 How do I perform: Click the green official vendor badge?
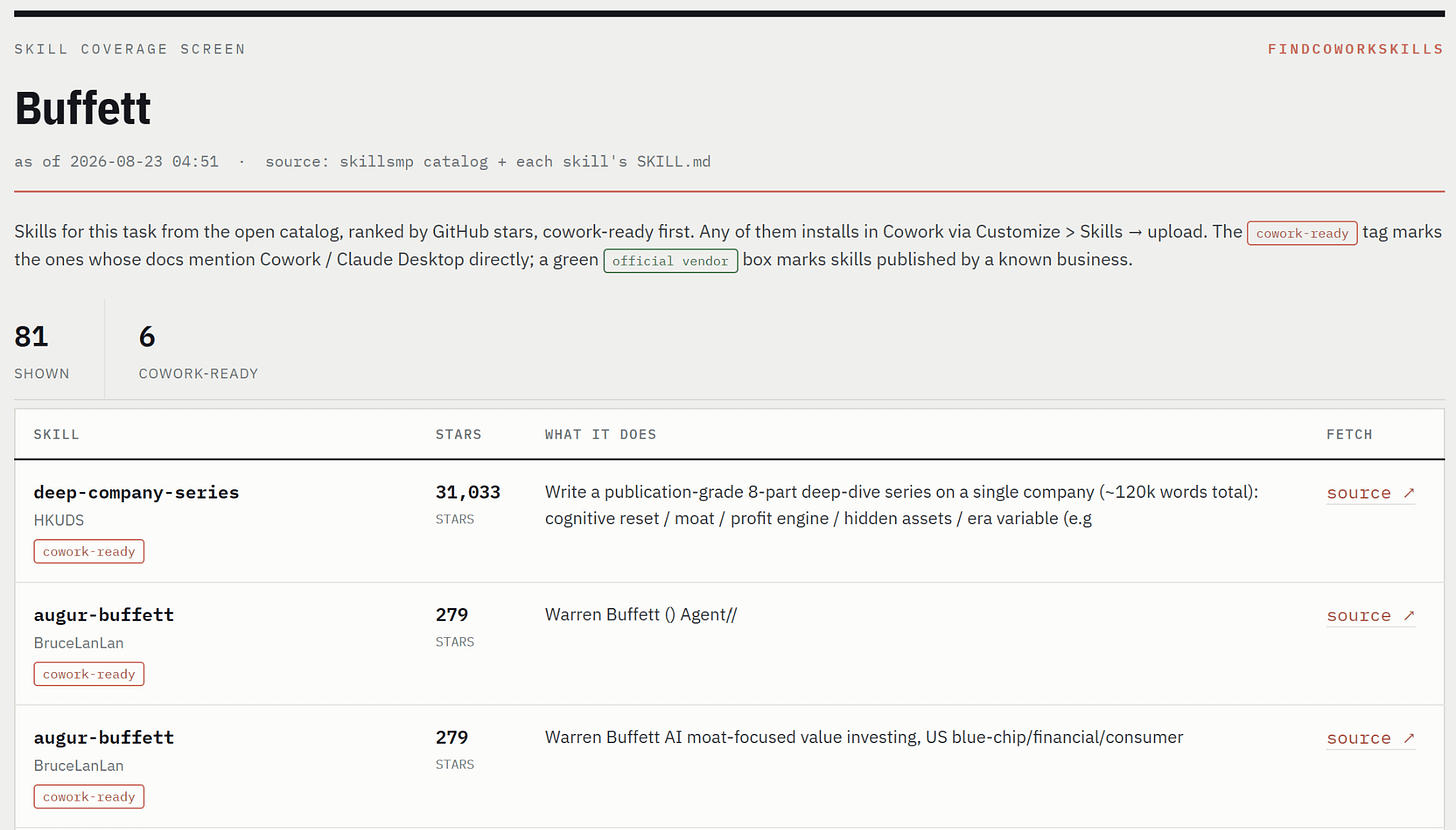671,261
